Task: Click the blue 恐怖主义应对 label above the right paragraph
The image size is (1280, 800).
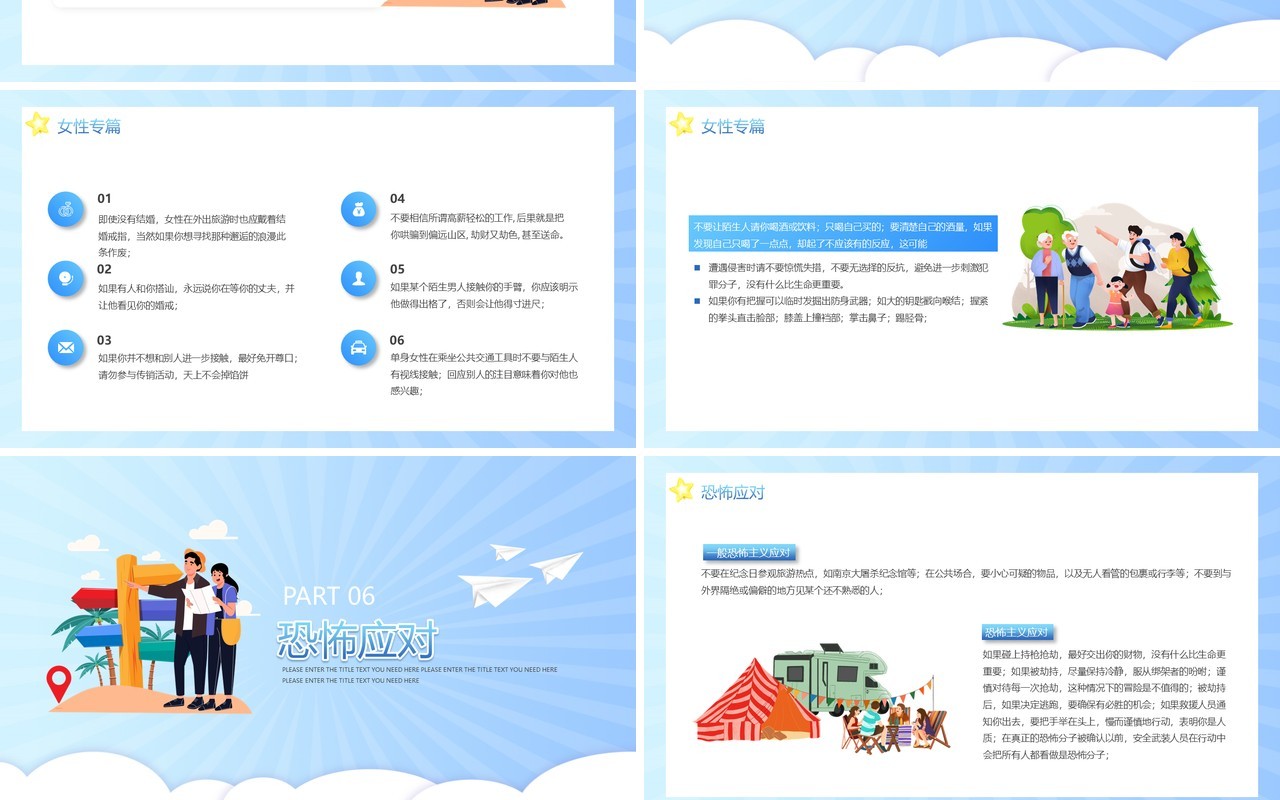Action: [1017, 632]
